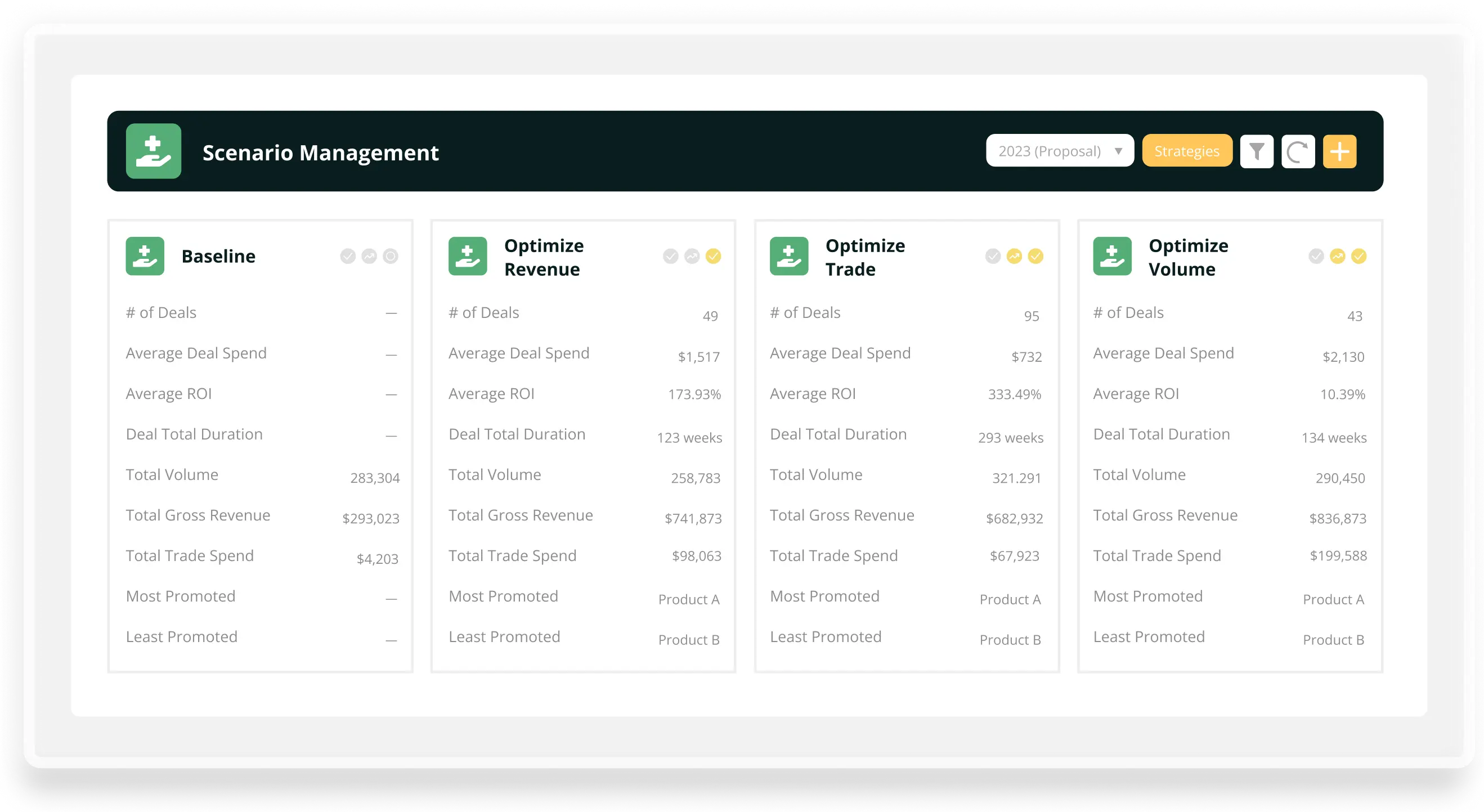The height and width of the screenshot is (812, 1484).
Task: Toggle the yellow checkmark on Optimize Revenue card
Action: (x=713, y=256)
